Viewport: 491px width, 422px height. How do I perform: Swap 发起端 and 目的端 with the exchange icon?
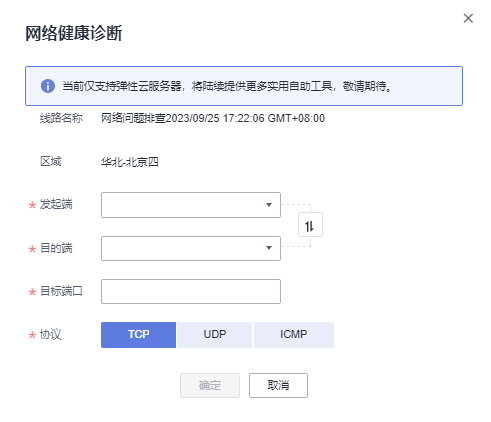tap(310, 225)
